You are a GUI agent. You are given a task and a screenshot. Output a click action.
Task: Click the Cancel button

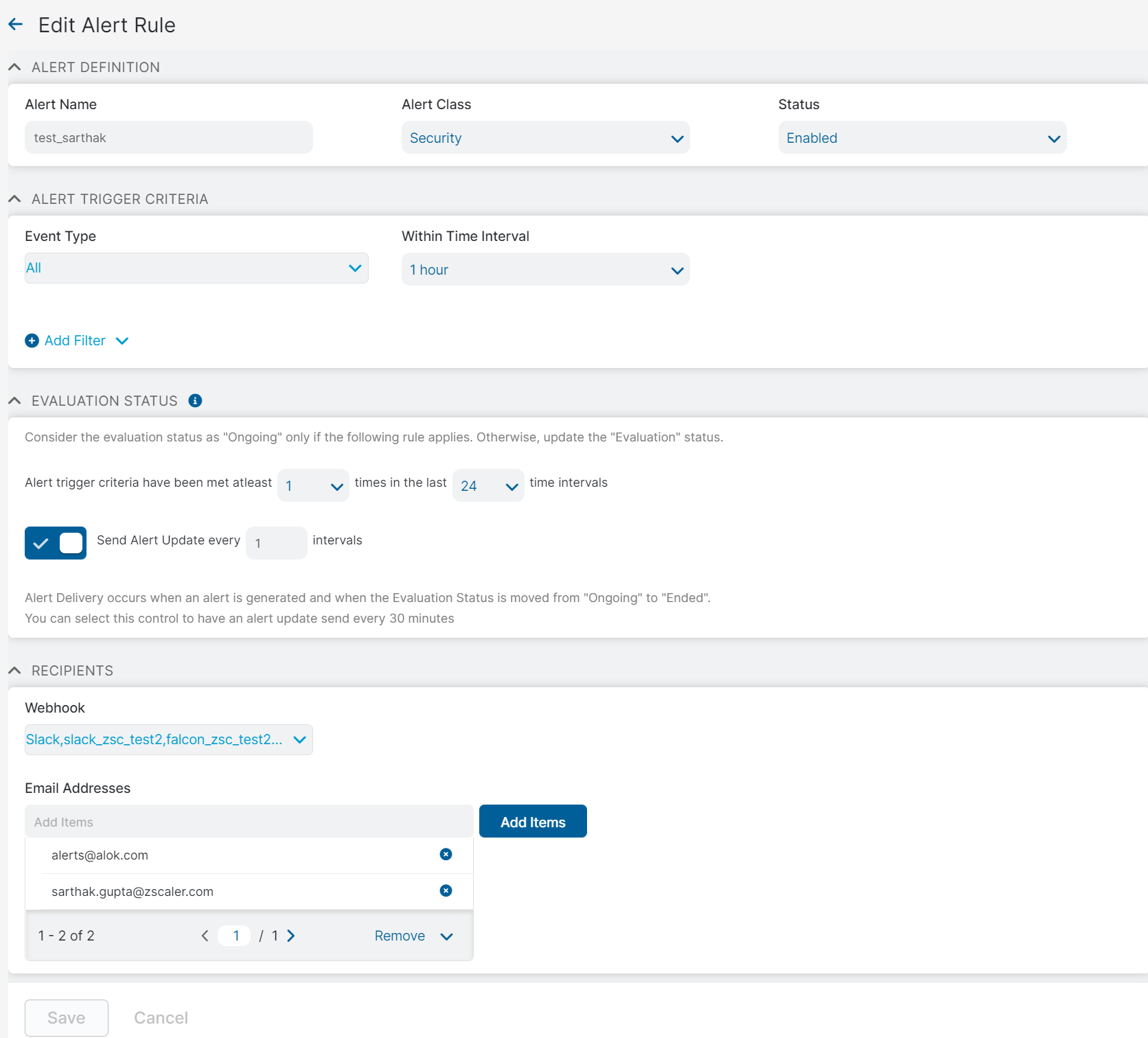[161, 1017]
